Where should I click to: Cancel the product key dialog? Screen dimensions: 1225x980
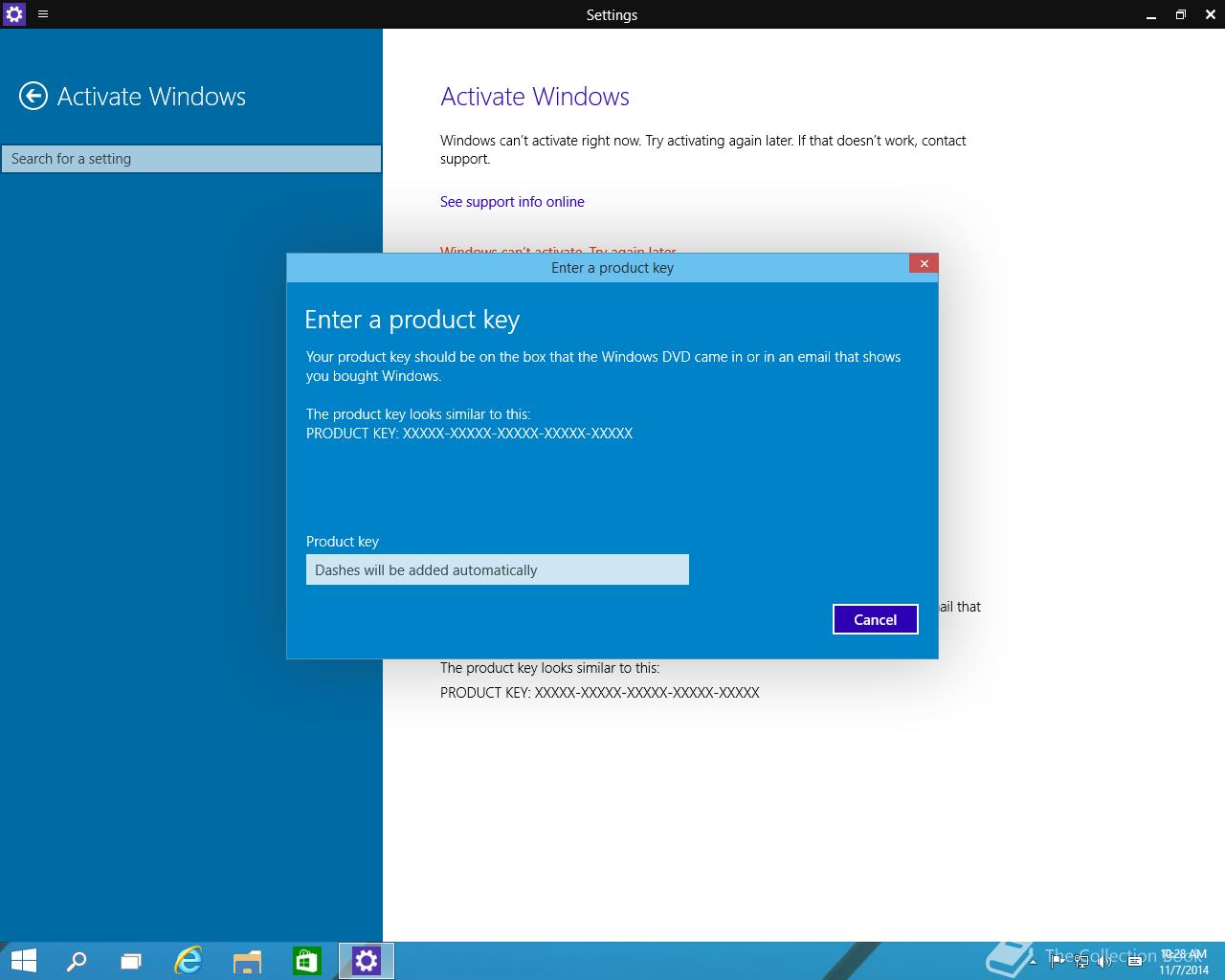[876, 619]
